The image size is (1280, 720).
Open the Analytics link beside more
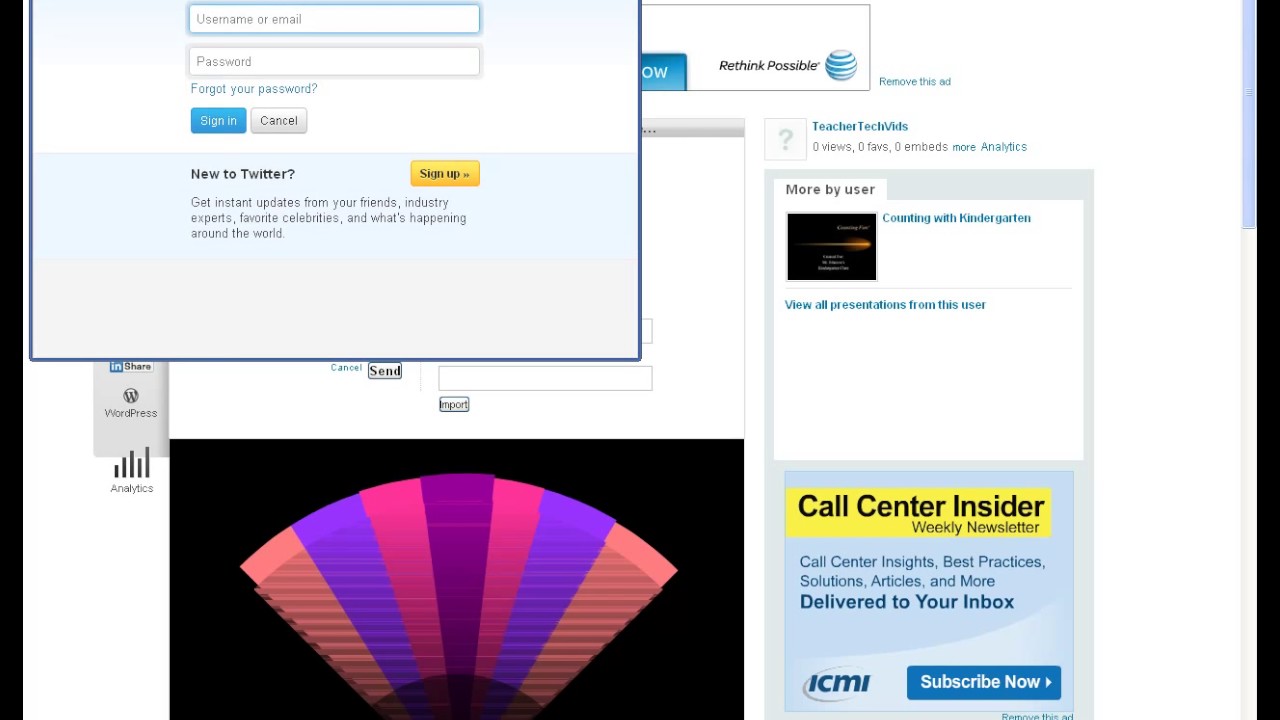pyautogui.click(x=1004, y=147)
